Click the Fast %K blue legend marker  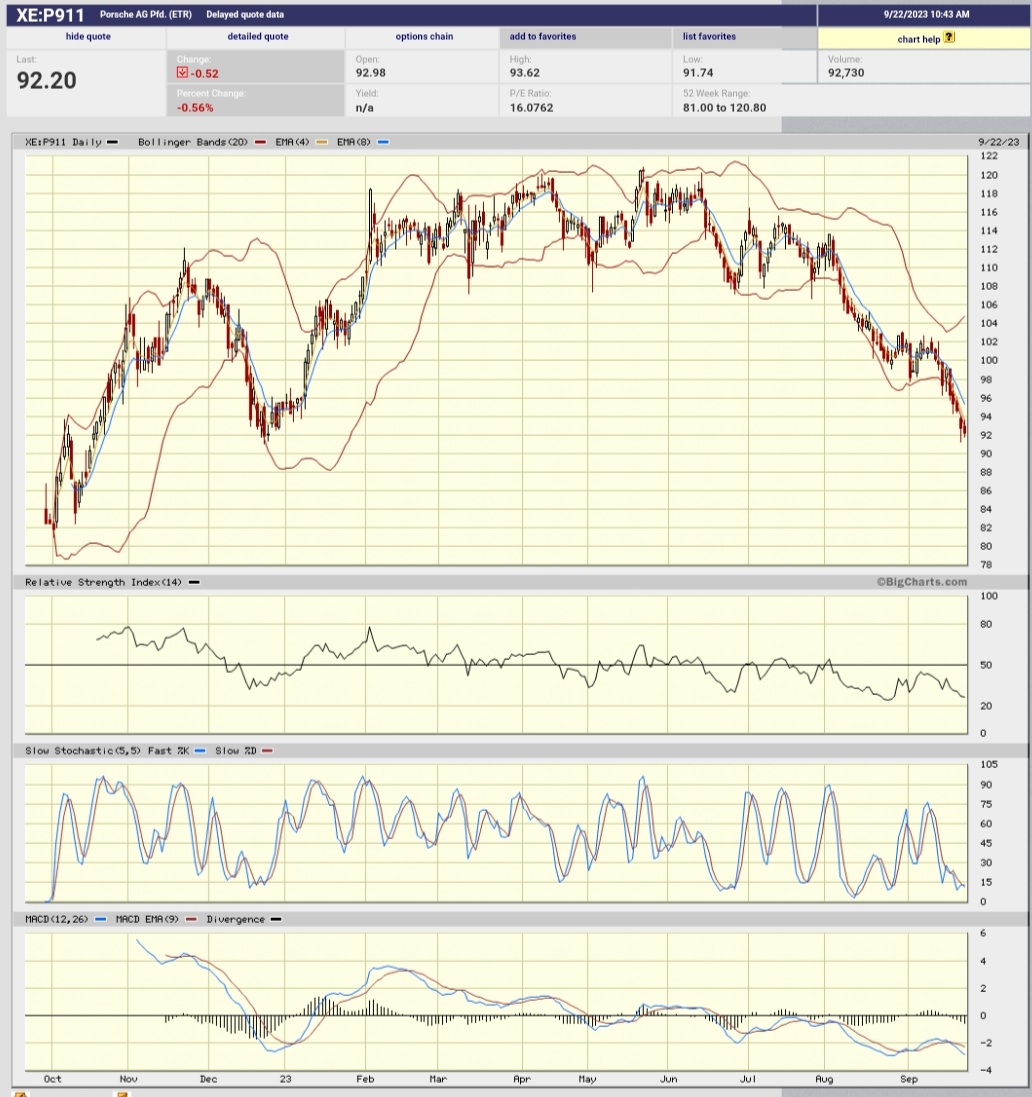tap(200, 750)
